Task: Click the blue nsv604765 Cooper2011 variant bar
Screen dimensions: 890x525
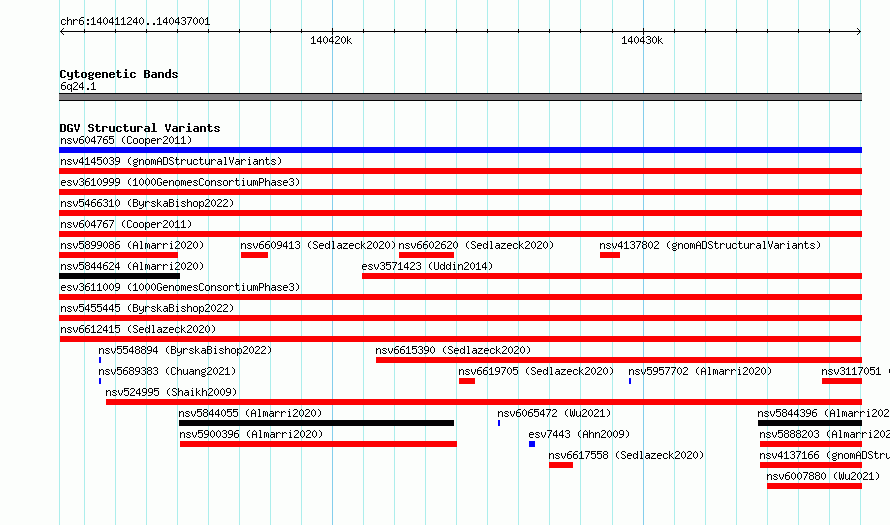Action: (460, 150)
